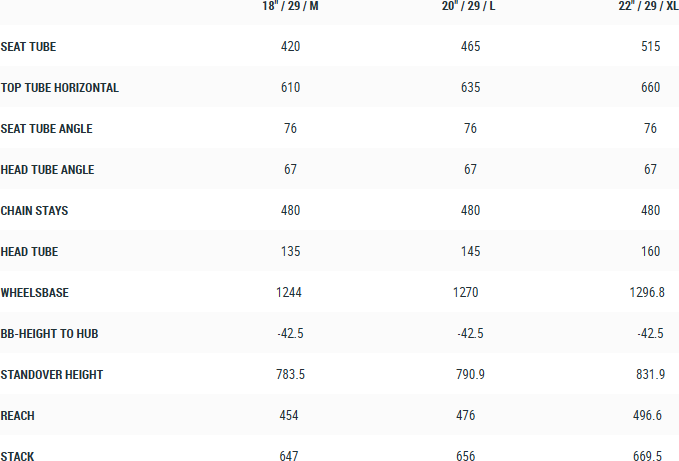Select the REACH row label

point(18,416)
